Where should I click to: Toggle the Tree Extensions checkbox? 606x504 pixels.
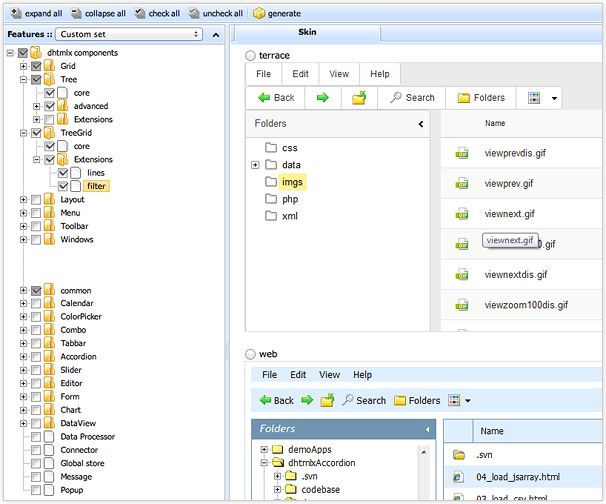click(x=49, y=119)
